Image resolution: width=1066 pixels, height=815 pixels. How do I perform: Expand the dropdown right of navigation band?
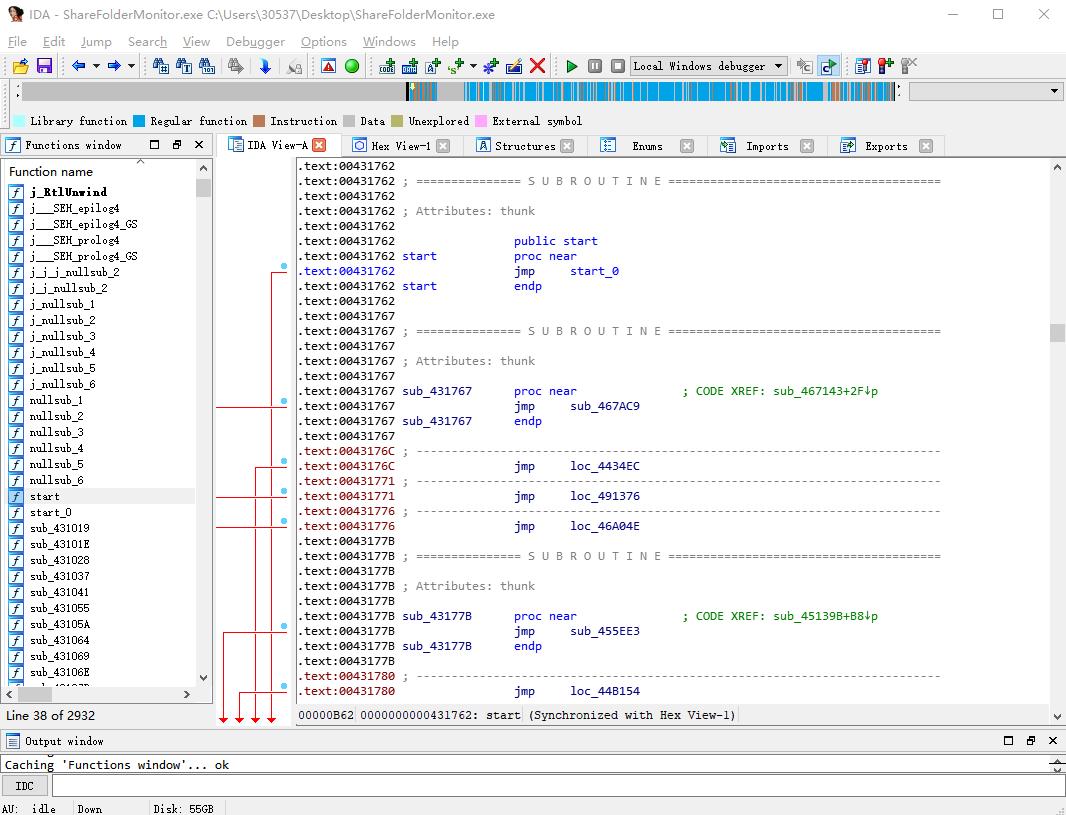point(1054,91)
